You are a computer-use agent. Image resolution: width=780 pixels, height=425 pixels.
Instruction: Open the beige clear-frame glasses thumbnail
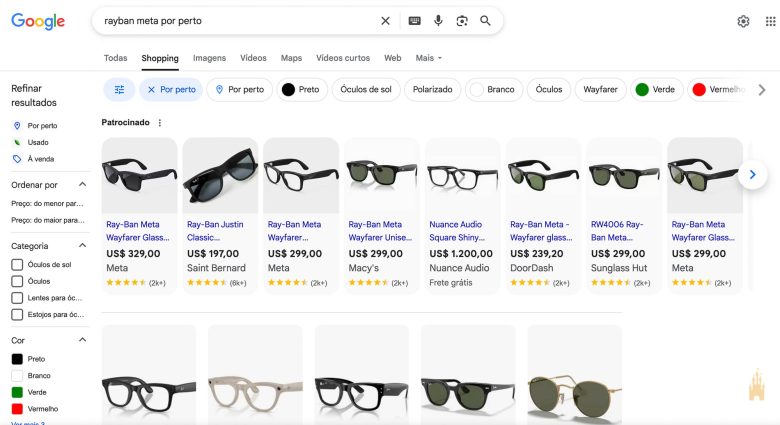pyautogui.click(x=255, y=375)
